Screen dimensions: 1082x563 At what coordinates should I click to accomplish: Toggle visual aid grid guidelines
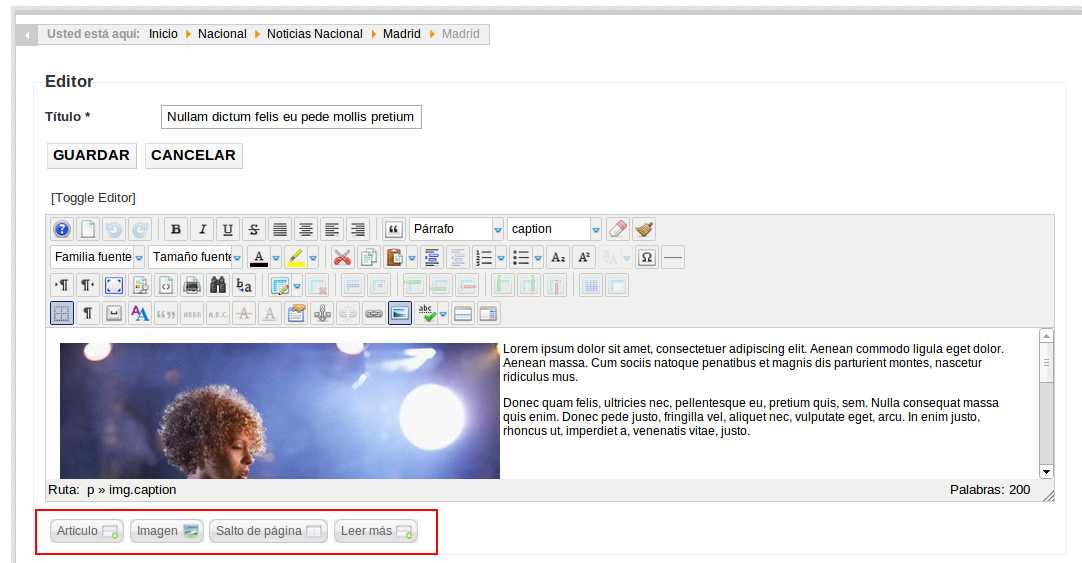(62, 314)
